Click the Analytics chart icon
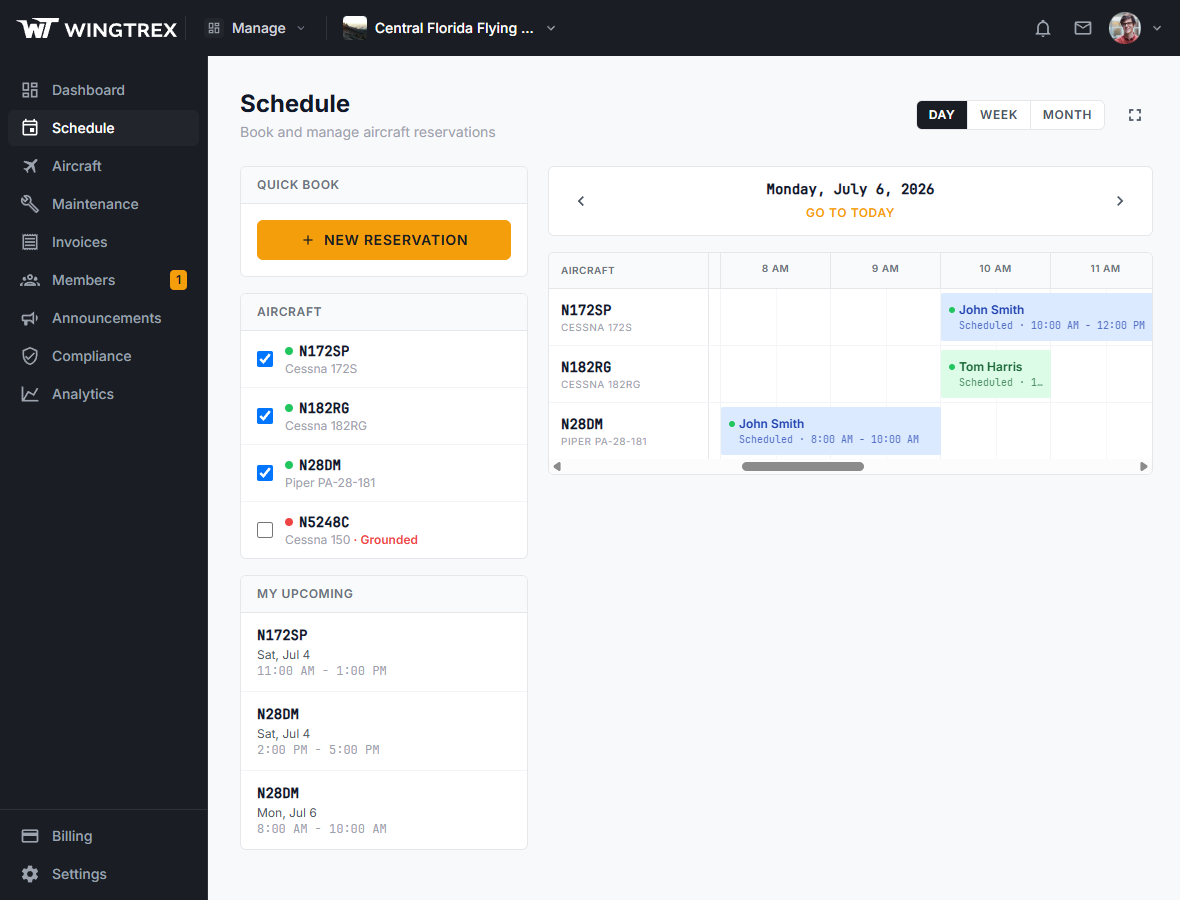The image size is (1180, 900). (30, 394)
